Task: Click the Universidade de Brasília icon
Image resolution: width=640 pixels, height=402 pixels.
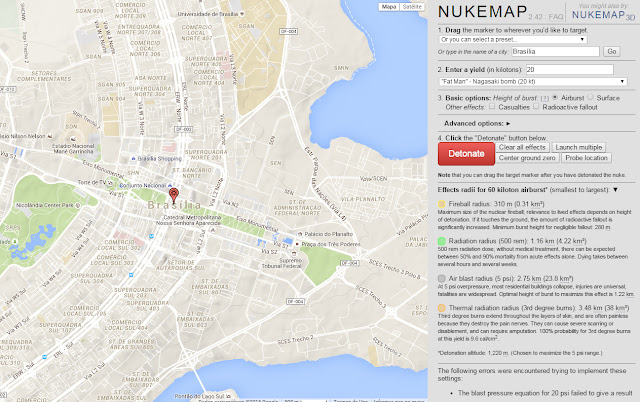Action: (242, 14)
